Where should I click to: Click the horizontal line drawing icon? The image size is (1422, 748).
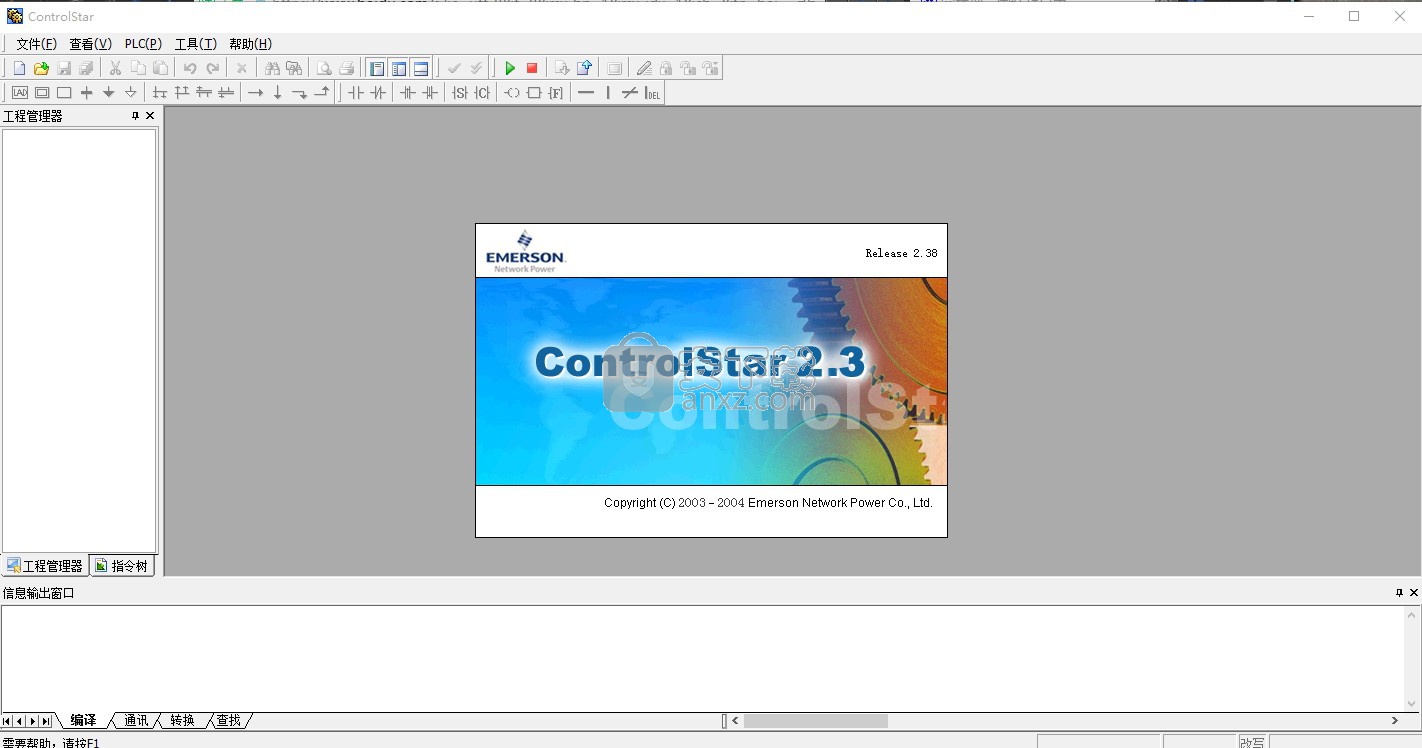pos(586,93)
